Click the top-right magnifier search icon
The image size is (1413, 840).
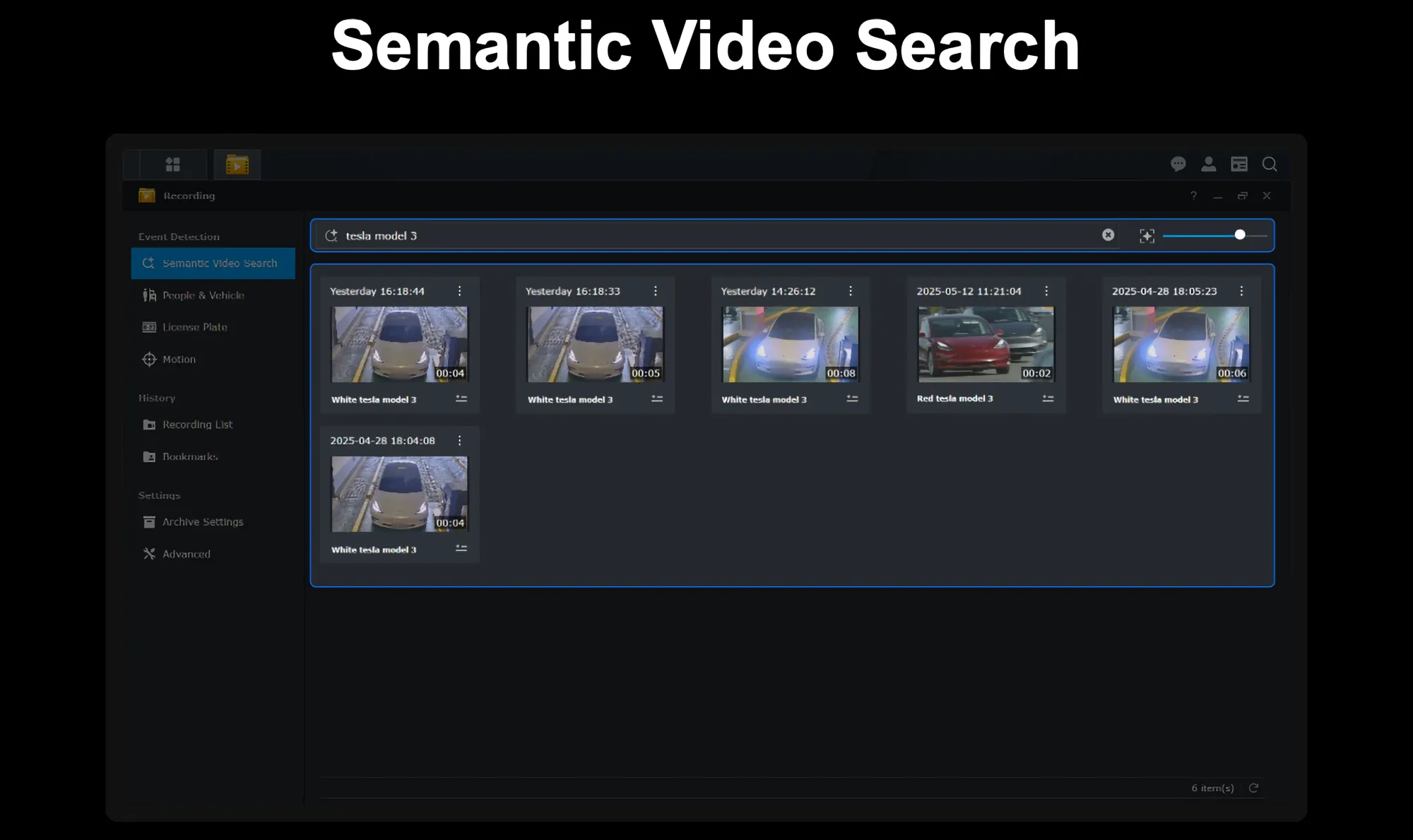[x=1270, y=165]
